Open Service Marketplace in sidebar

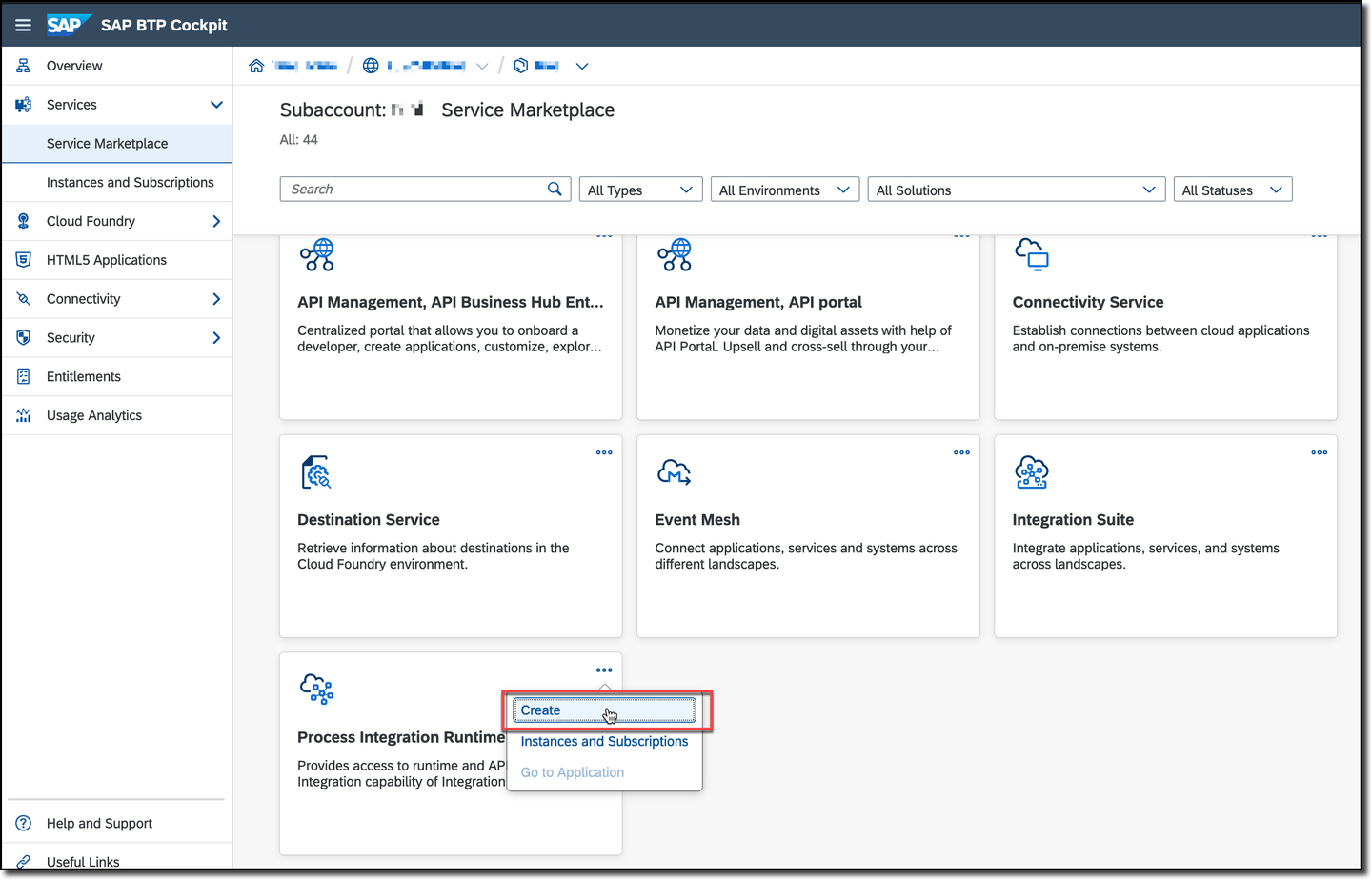point(117,144)
